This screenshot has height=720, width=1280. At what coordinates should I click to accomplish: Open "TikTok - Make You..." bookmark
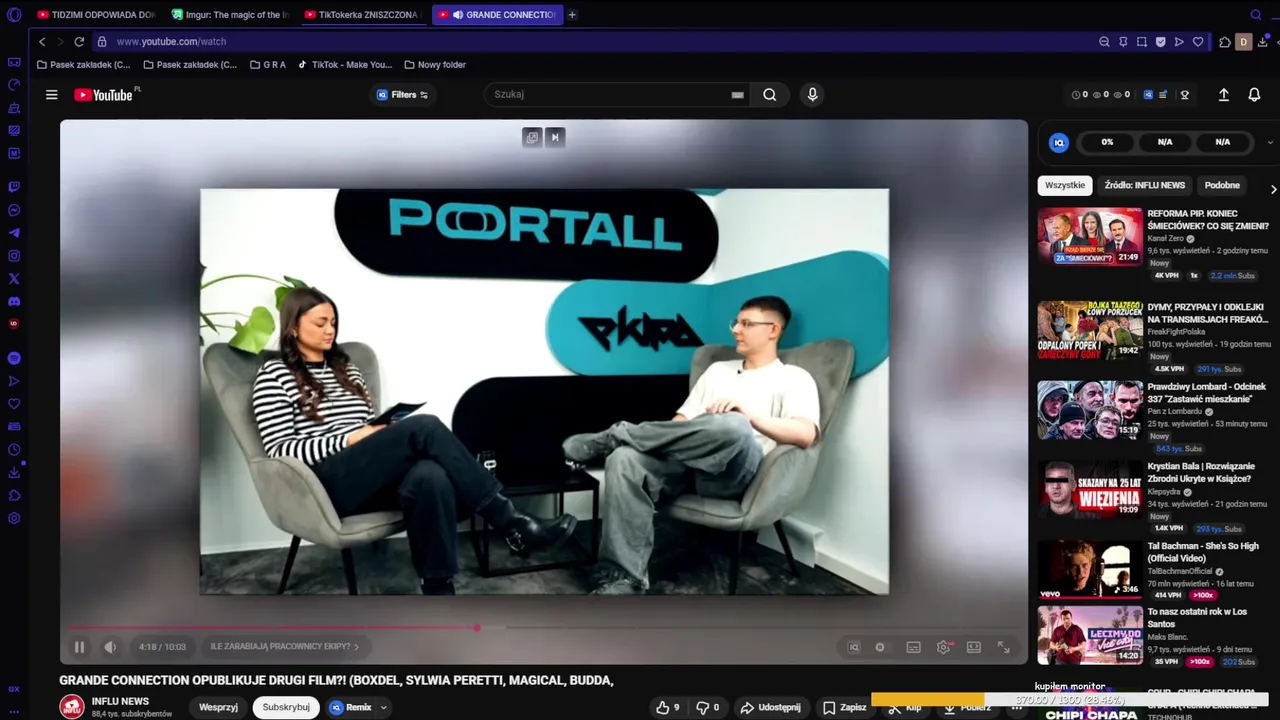pyautogui.click(x=345, y=65)
